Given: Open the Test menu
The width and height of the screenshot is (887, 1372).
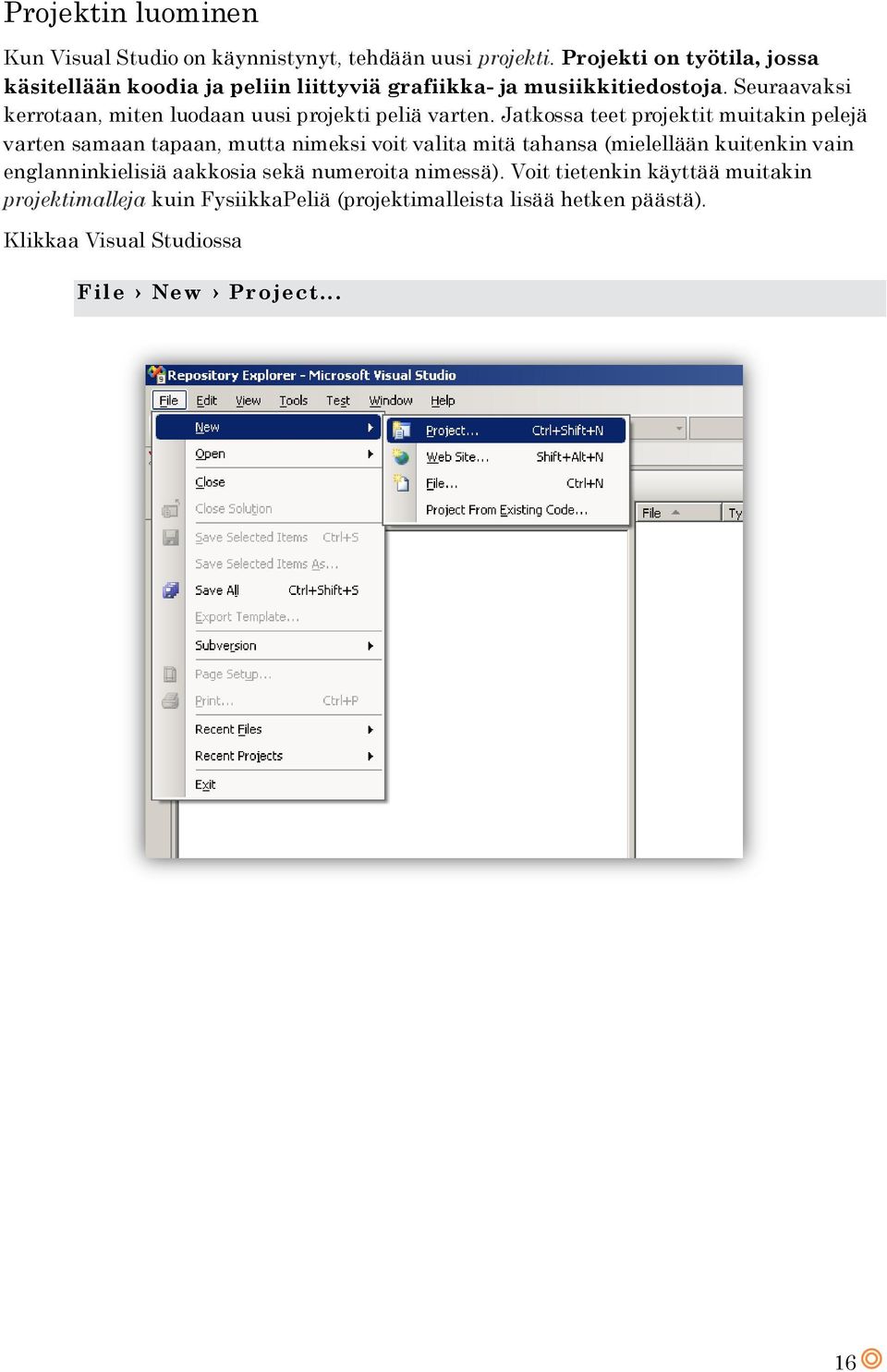Looking at the screenshot, I should [x=337, y=400].
